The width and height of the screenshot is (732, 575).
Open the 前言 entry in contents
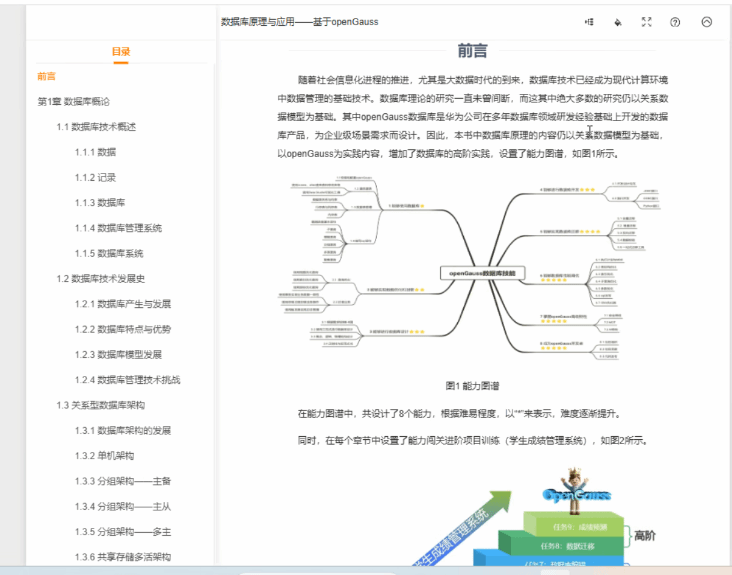47,76
